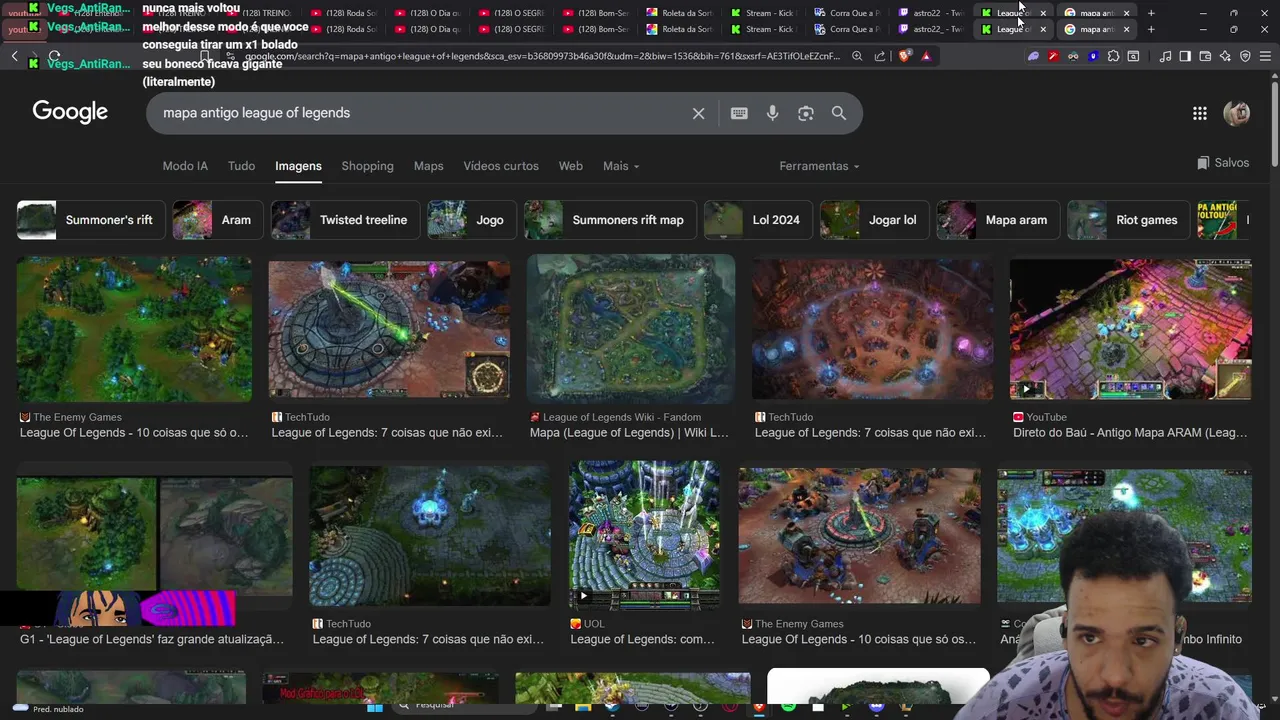Open the Google account profile picture

tap(1237, 113)
